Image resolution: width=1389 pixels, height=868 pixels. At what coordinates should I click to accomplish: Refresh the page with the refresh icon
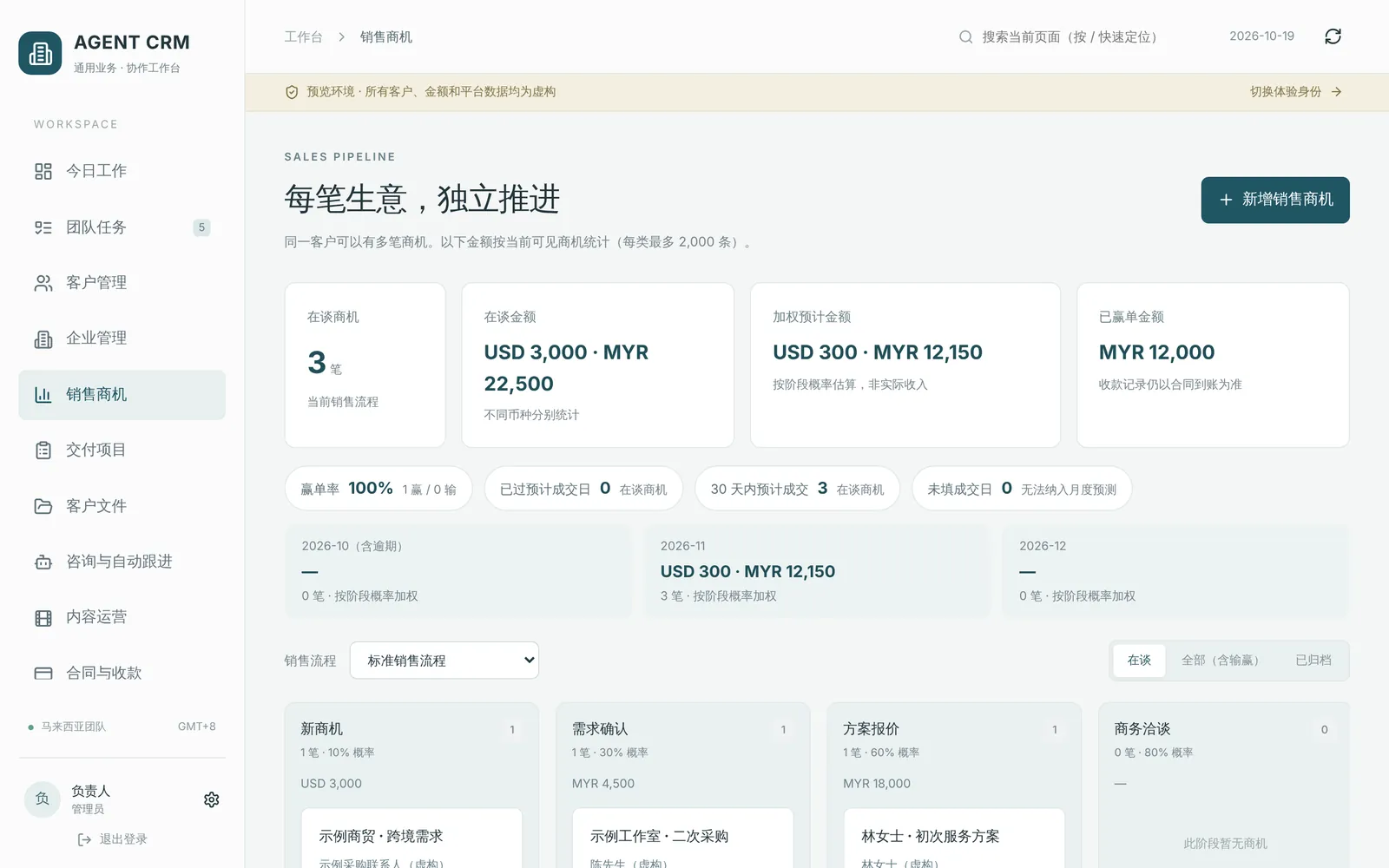pos(1333,36)
